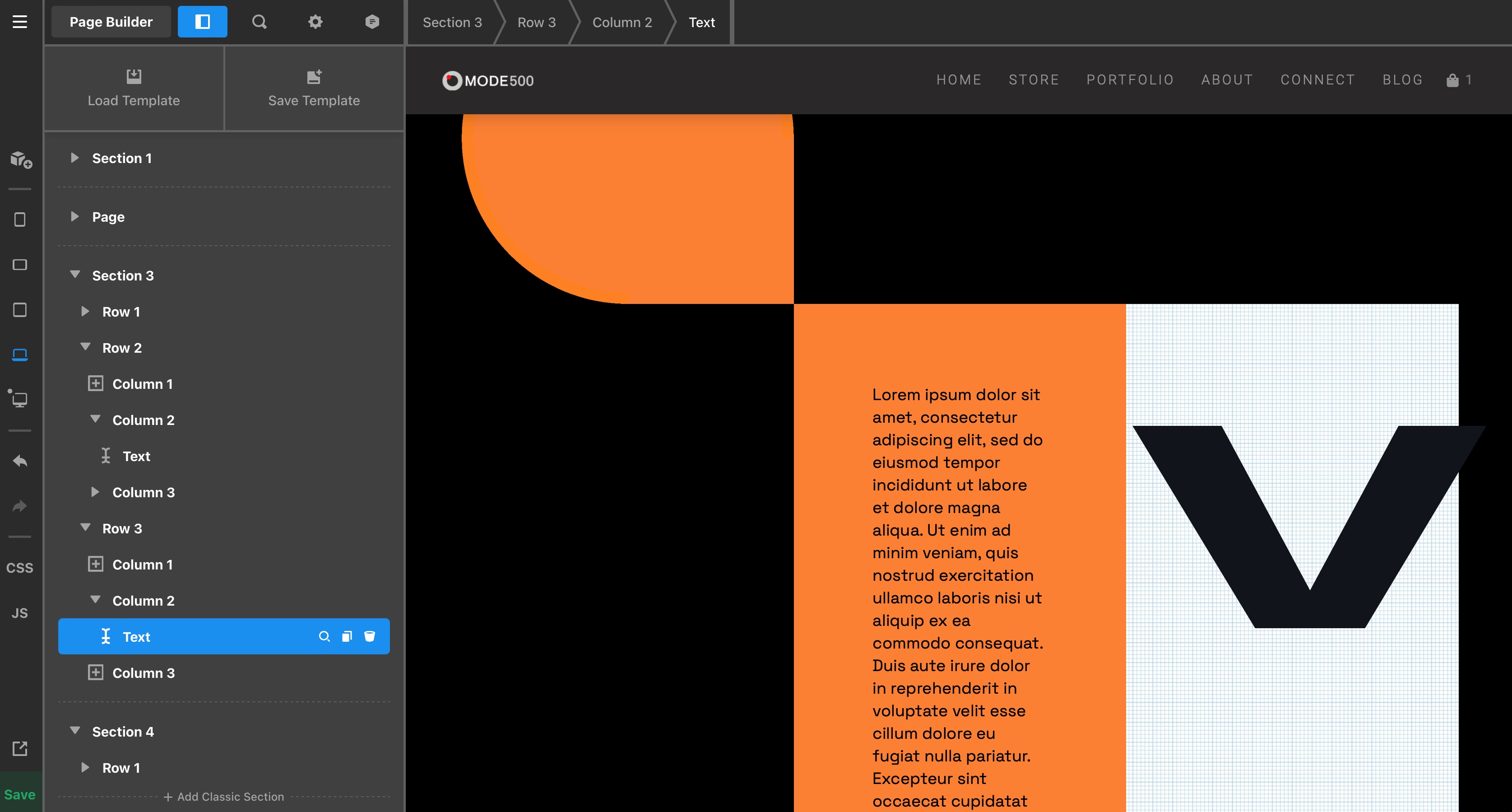Switch to laptop viewport preview

(x=20, y=355)
